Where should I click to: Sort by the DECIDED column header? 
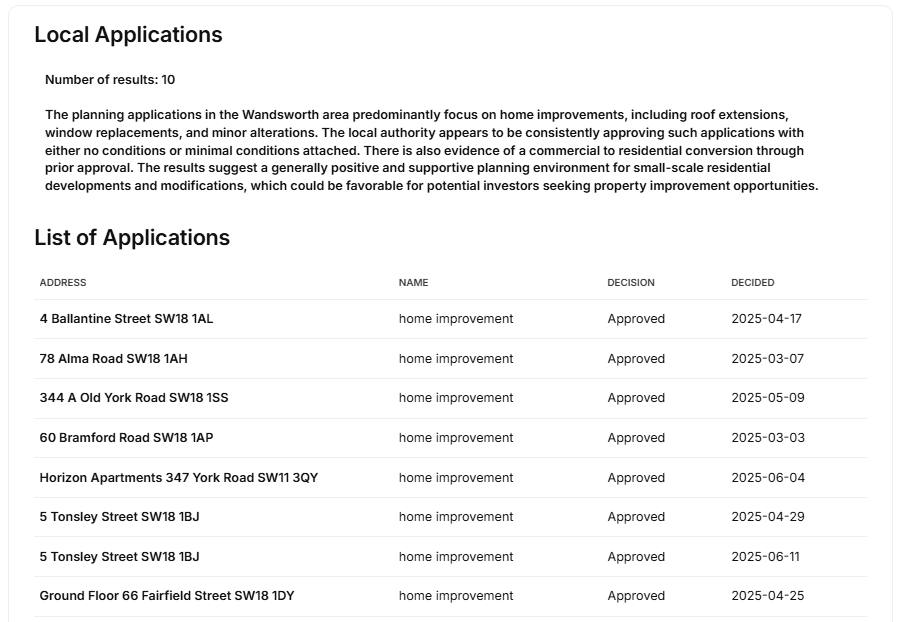point(753,282)
